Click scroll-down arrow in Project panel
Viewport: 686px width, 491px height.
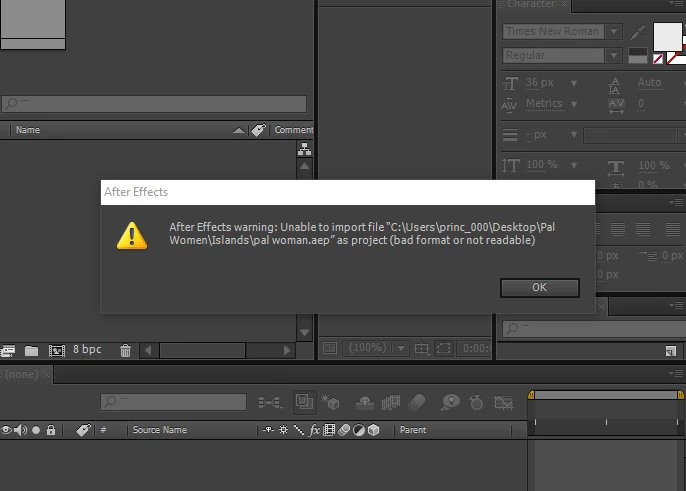coord(305,333)
